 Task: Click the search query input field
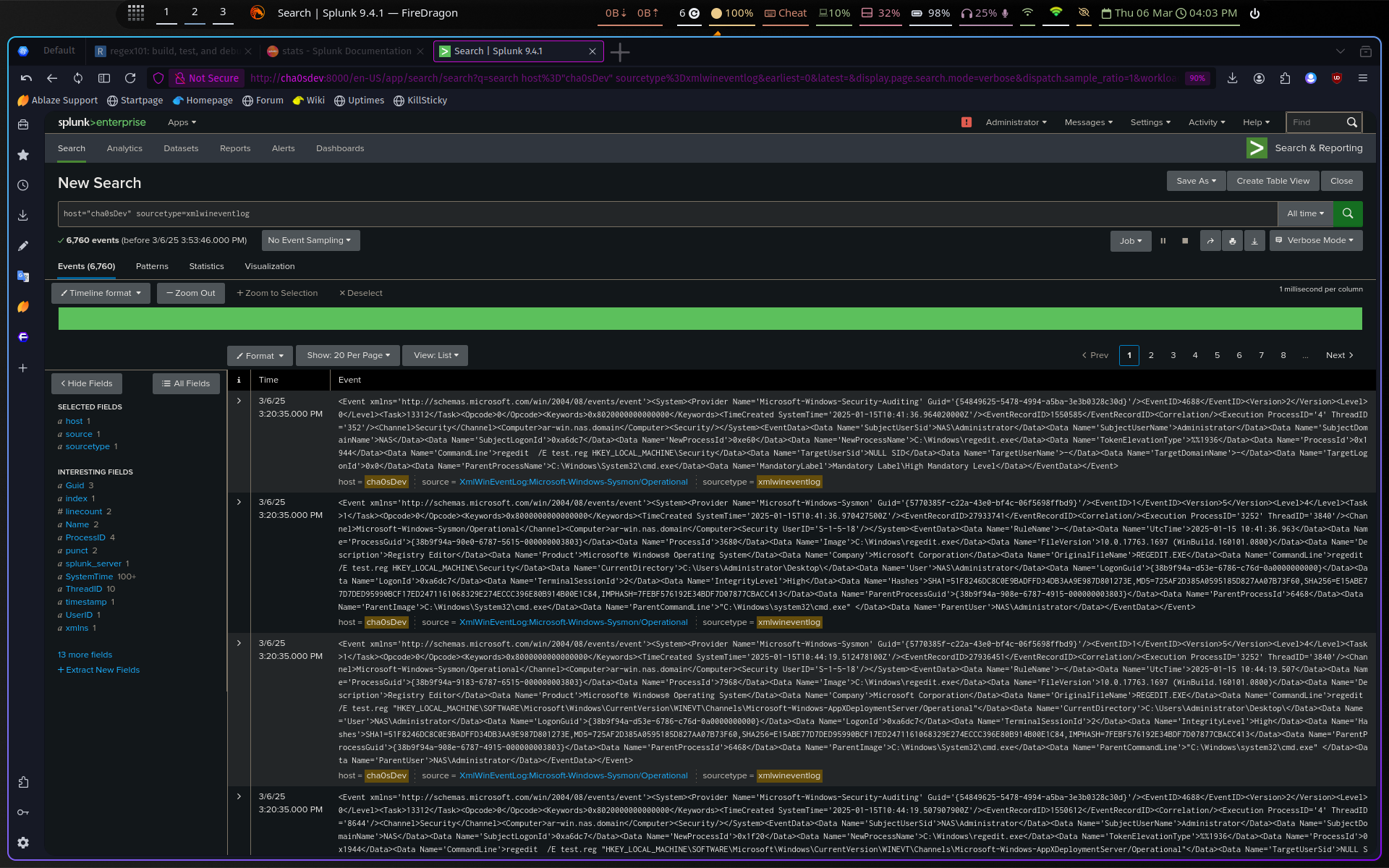pos(667,214)
